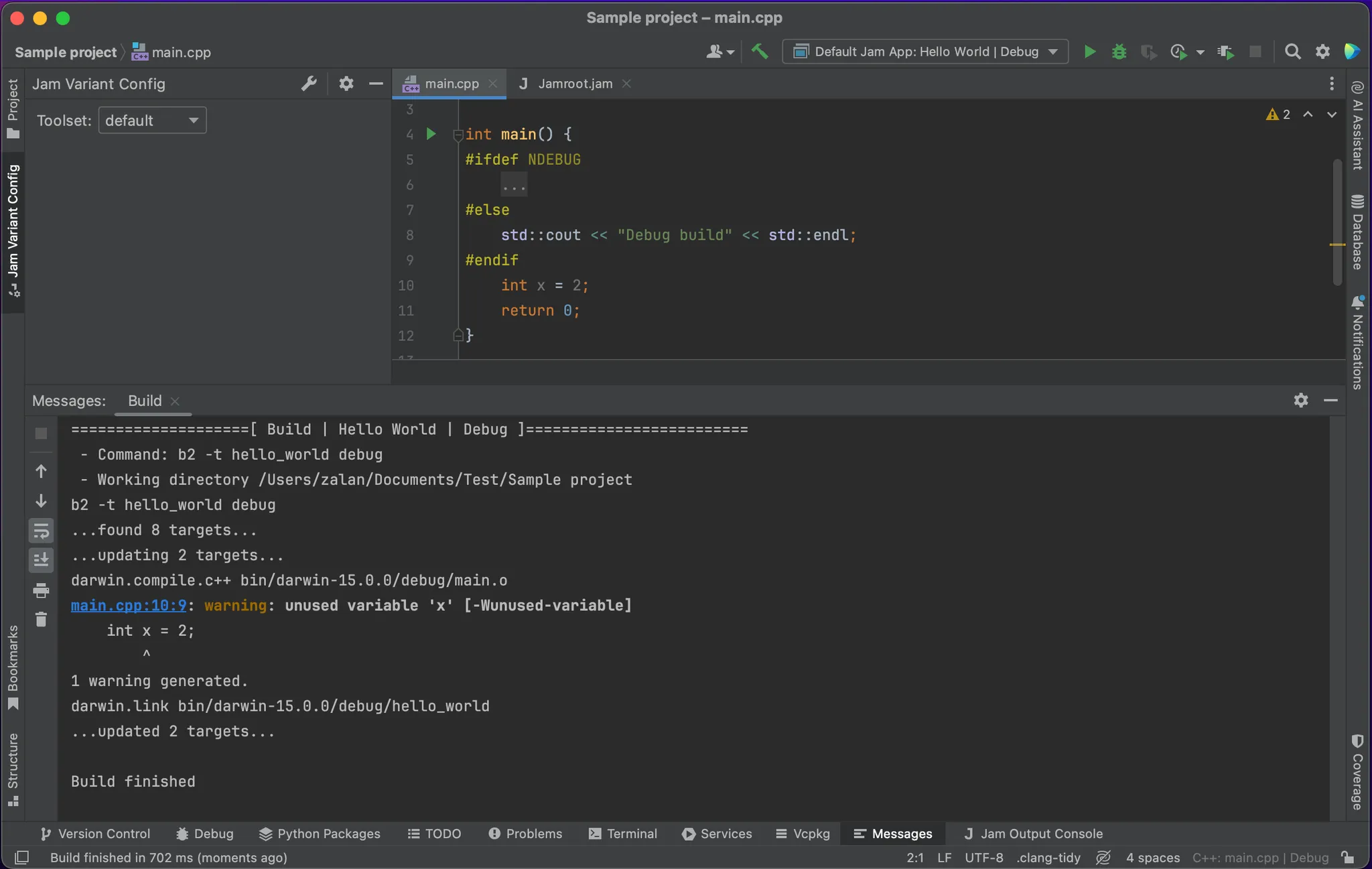Open Search Everywhere magnifier
The image size is (1372, 869).
(1293, 52)
